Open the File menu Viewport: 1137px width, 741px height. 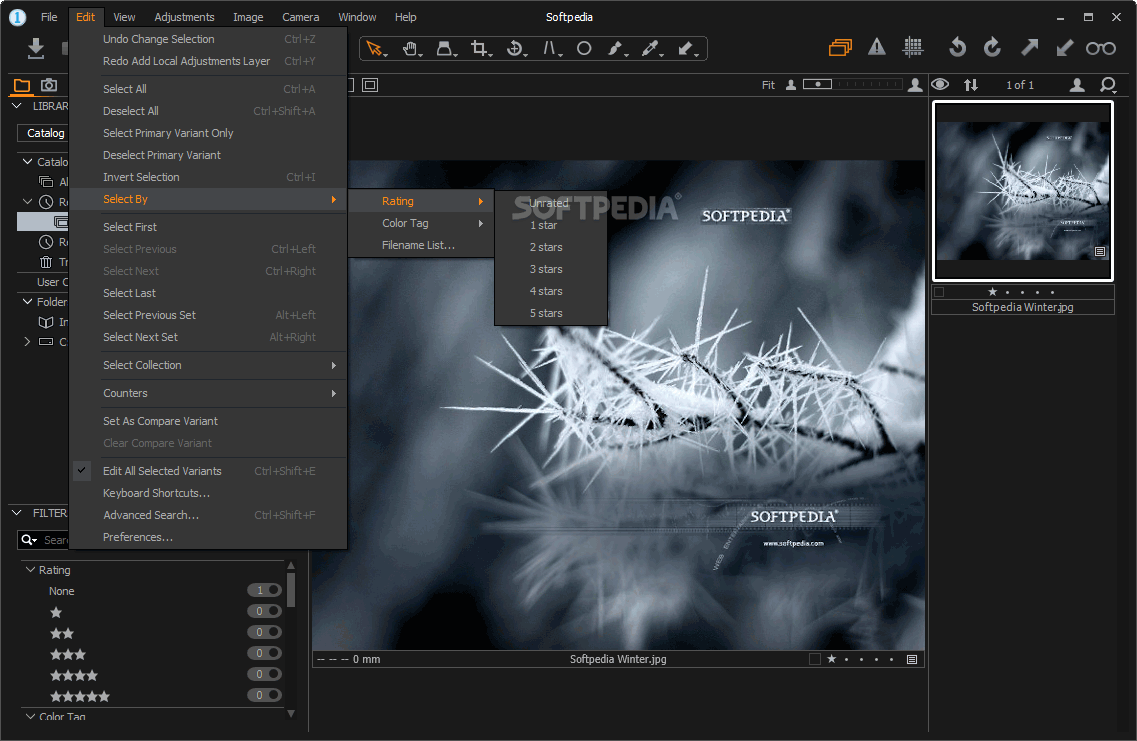49,17
